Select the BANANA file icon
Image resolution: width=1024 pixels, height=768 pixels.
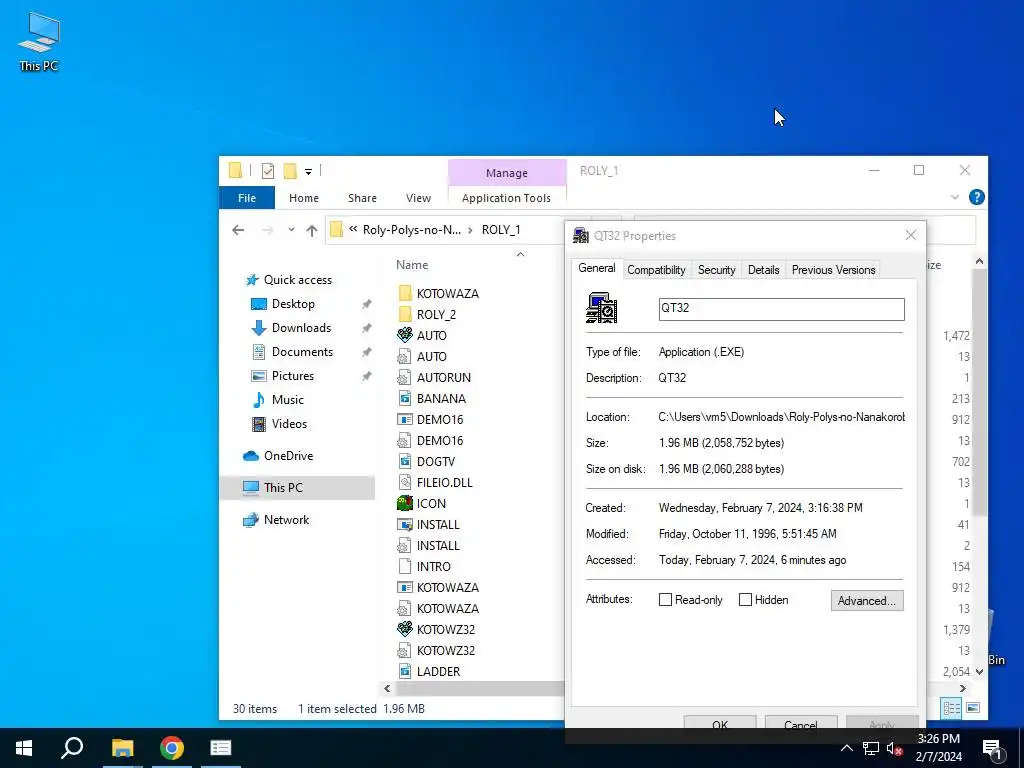pos(405,398)
